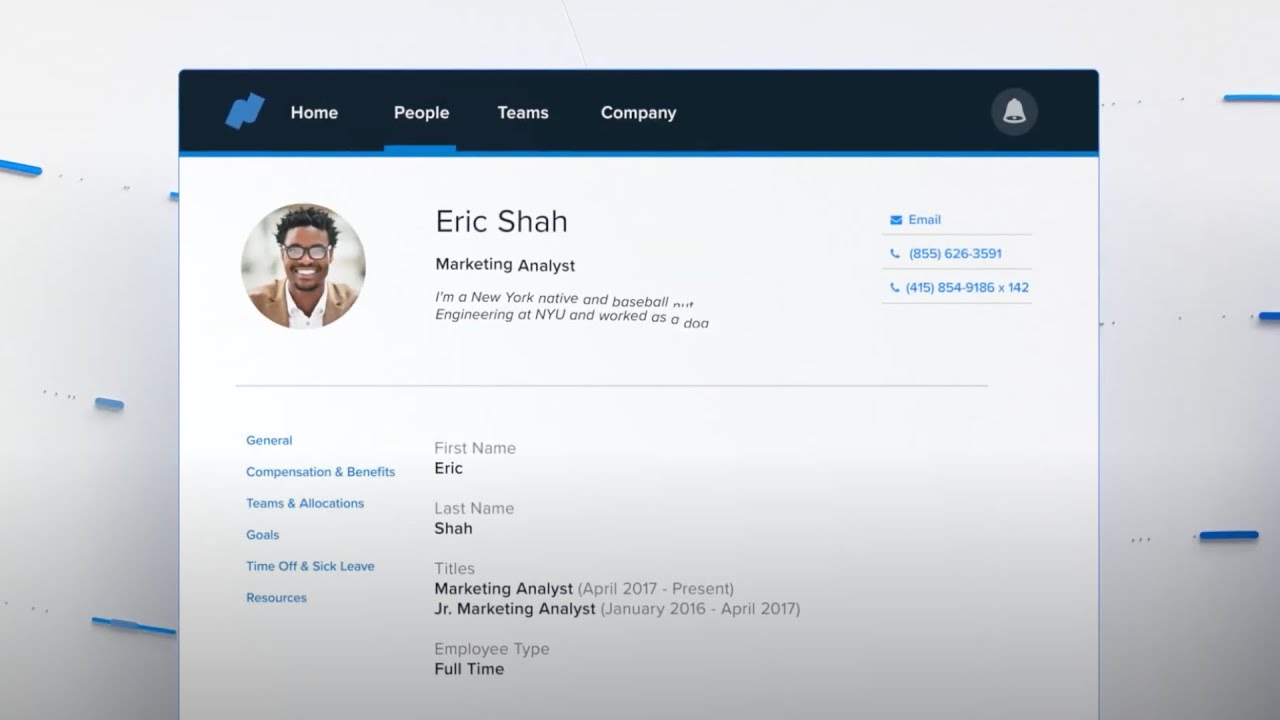Click the Jr. Marketing Analyst title entry

[x=617, y=609]
